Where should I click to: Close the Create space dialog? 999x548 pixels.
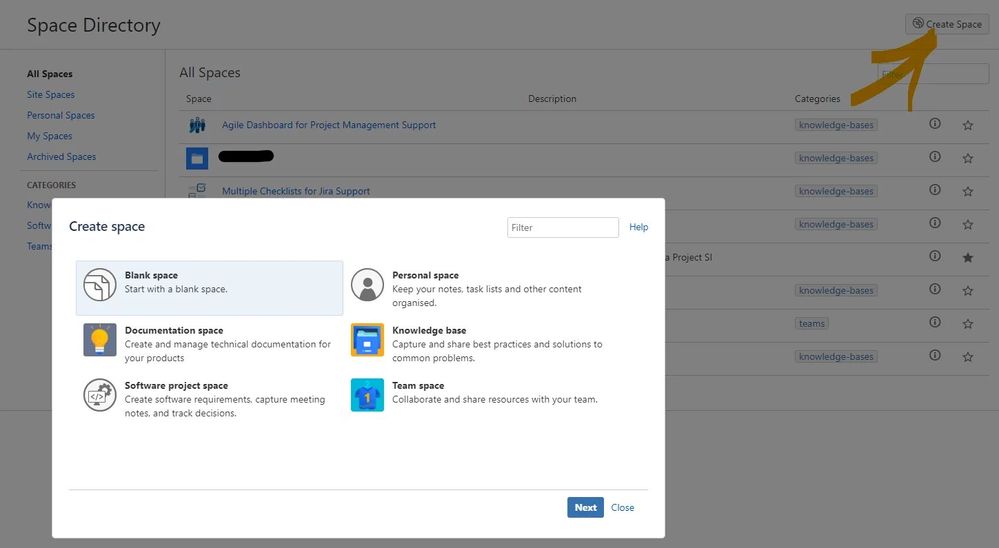point(622,508)
